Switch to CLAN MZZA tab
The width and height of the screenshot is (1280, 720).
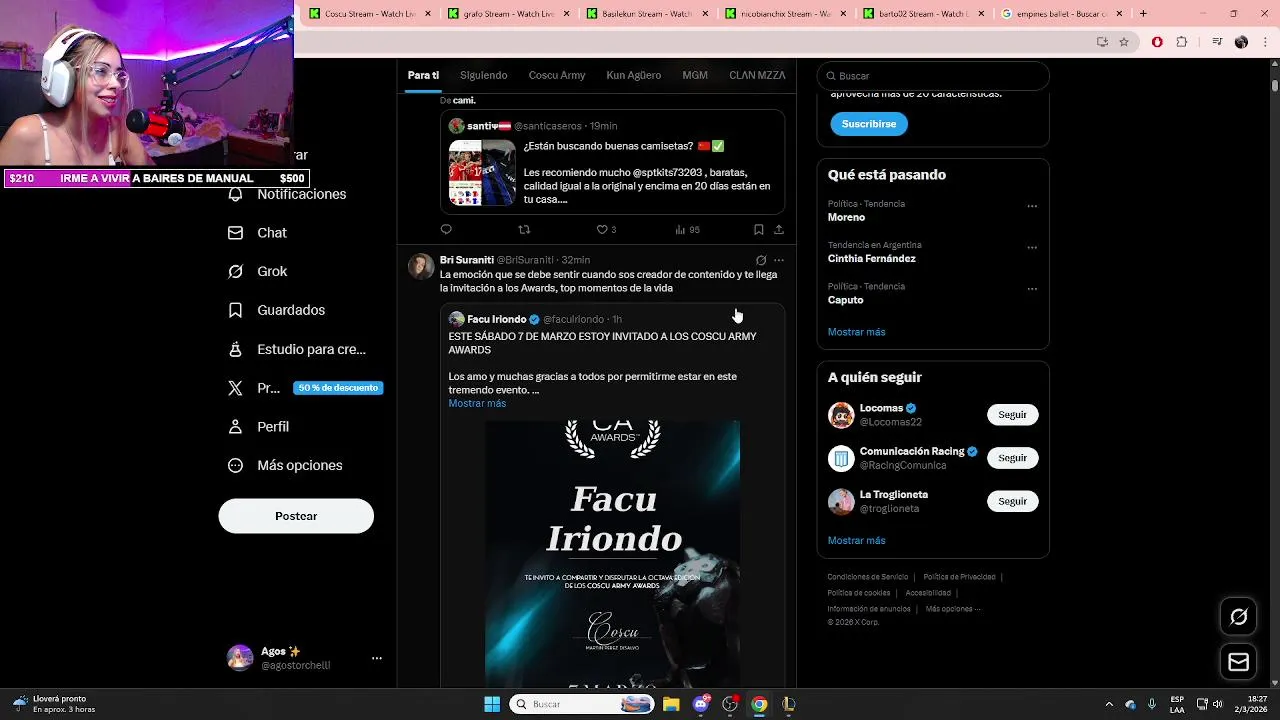tap(757, 75)
